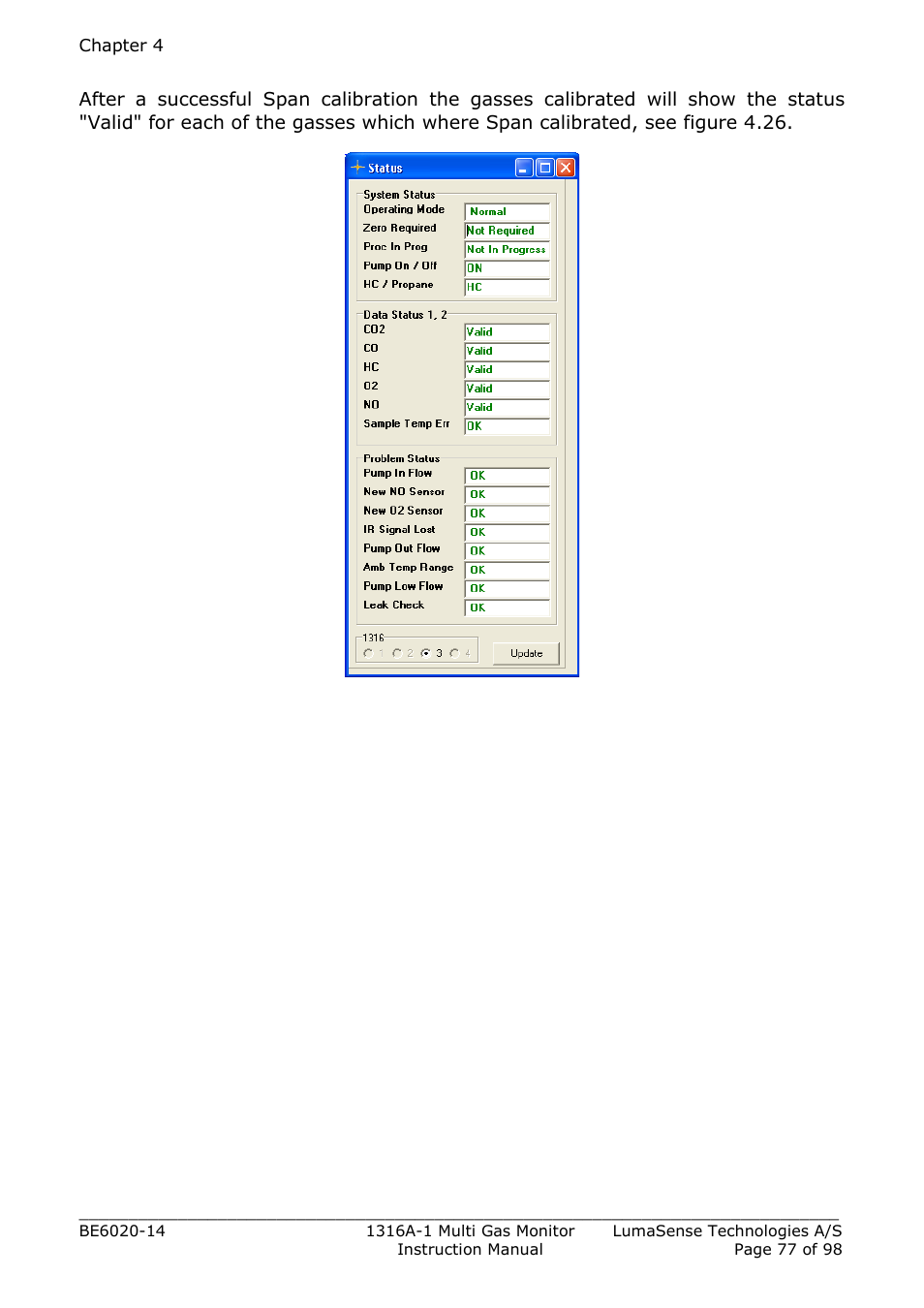Click the 'Status' window title text
Image resolution: width=924 pixels, height=1308 pixels.
pyautogui.click(x=385, y=169)
